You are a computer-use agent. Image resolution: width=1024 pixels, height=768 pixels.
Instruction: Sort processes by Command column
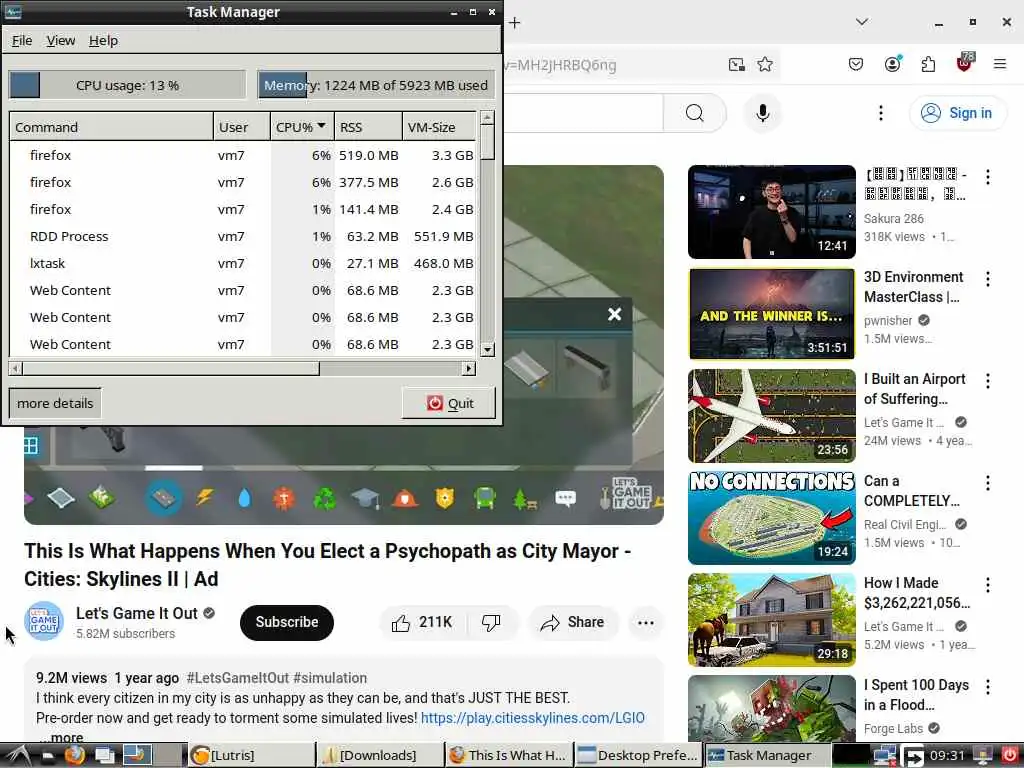point(111,127)
